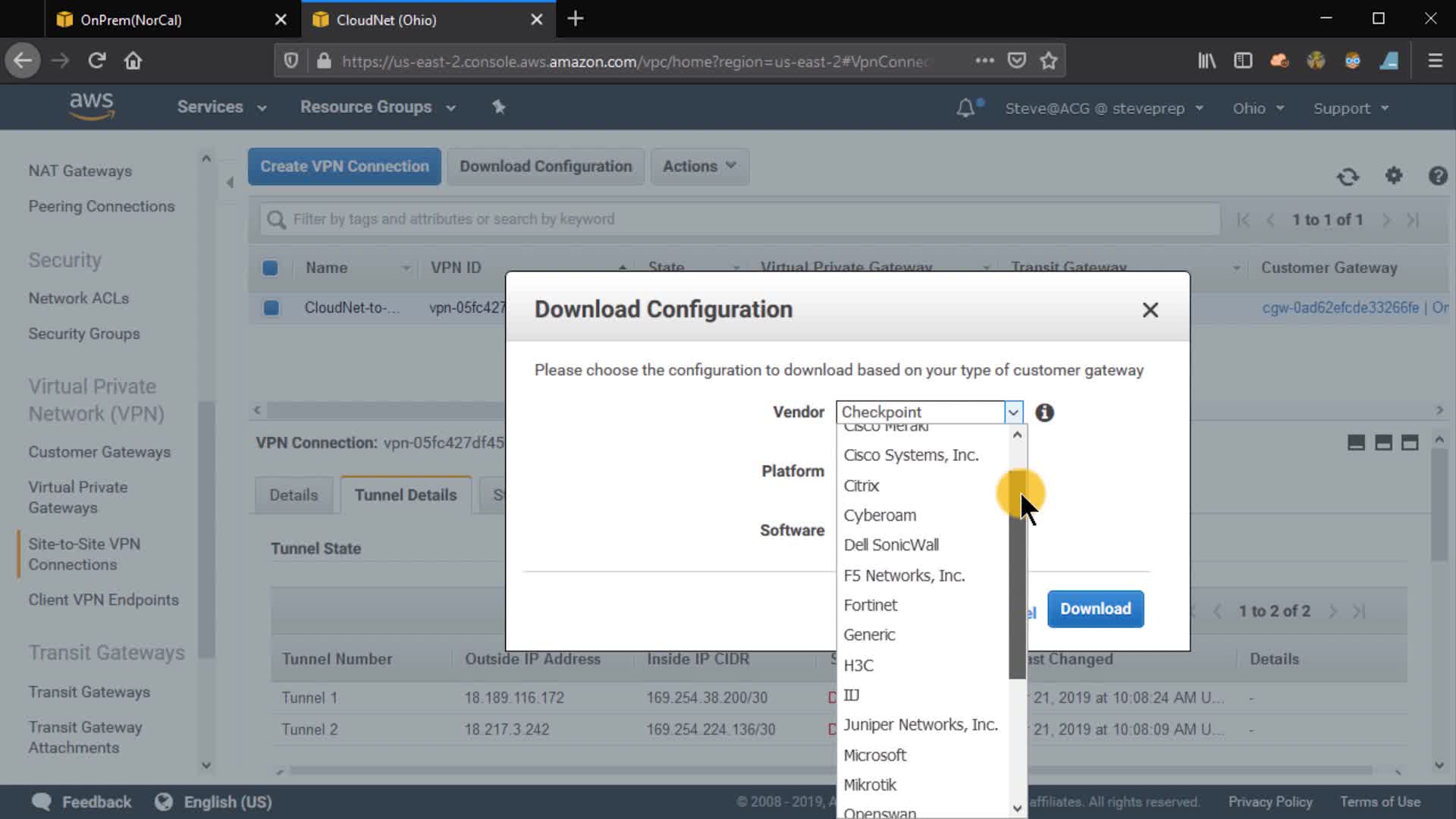Open the notifications bell icon
The height and width of the screenshot is (819, 1456).
965,108
